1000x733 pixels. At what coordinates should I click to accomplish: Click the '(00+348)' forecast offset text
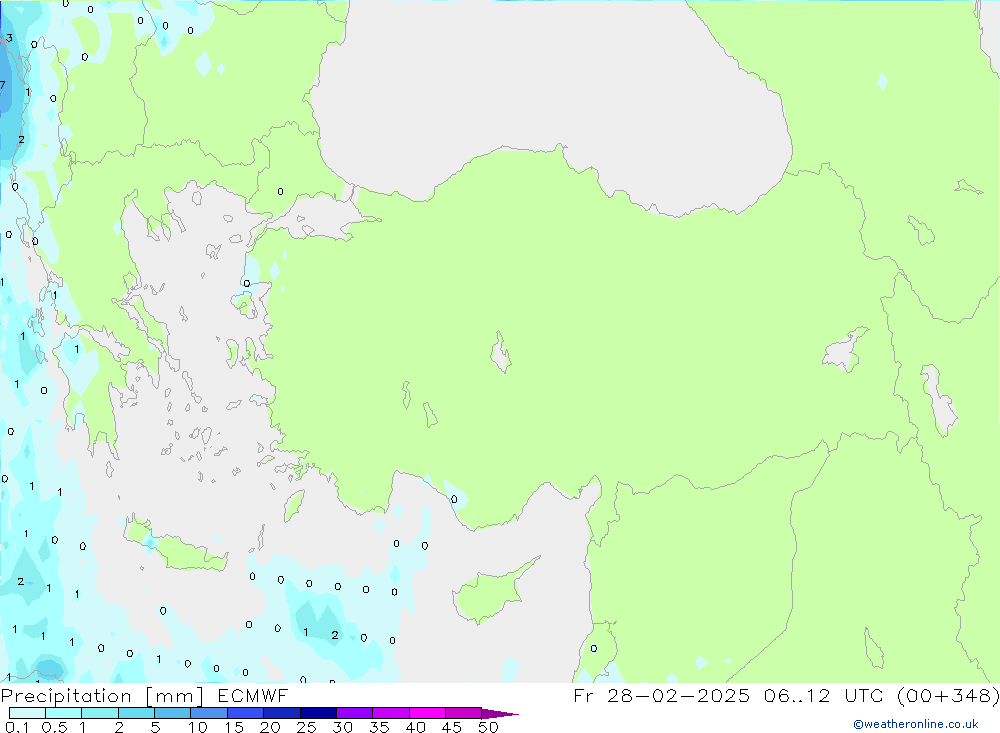tap(949, 695)
